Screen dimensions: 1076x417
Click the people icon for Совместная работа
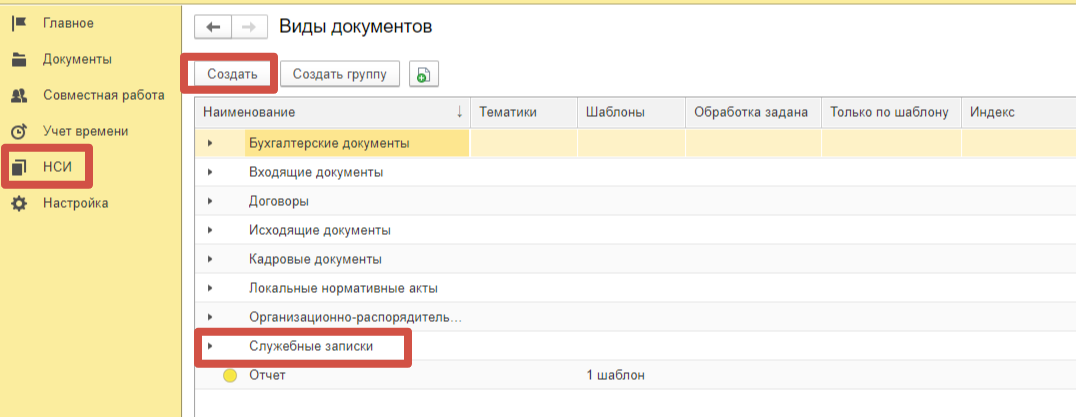tap(18, 96)
